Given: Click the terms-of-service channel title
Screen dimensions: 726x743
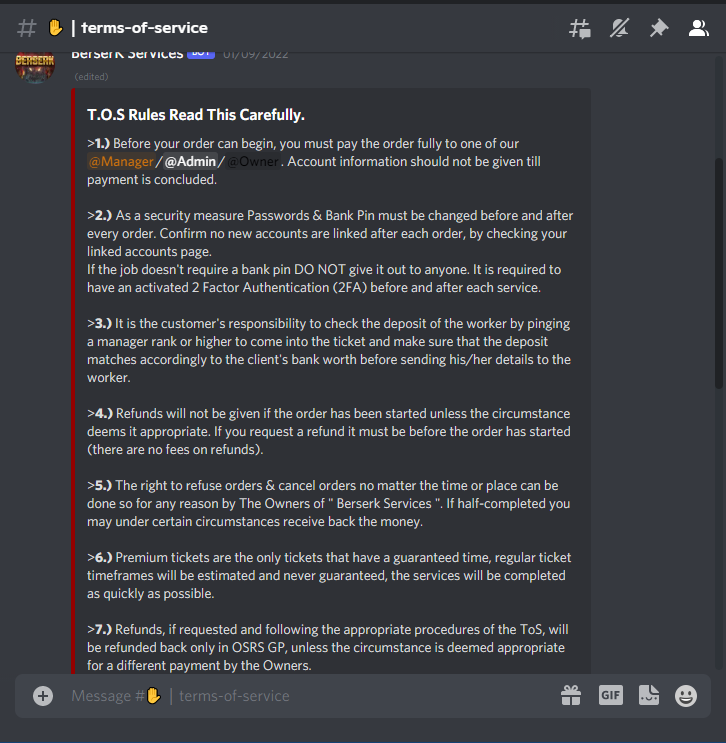Looking at the screenshot, I should coord(144,28).
